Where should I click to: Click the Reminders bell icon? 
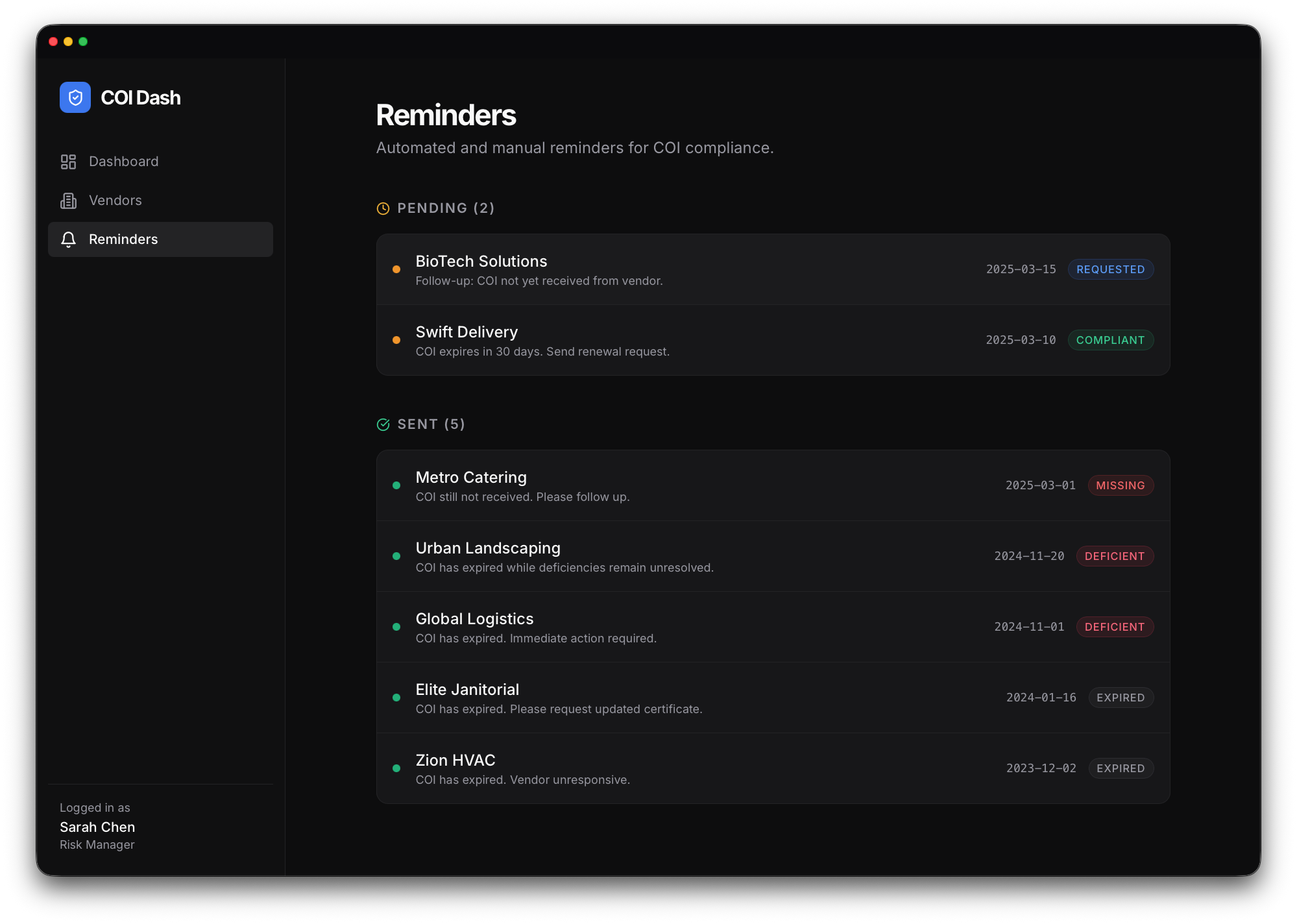coord(68,239)
